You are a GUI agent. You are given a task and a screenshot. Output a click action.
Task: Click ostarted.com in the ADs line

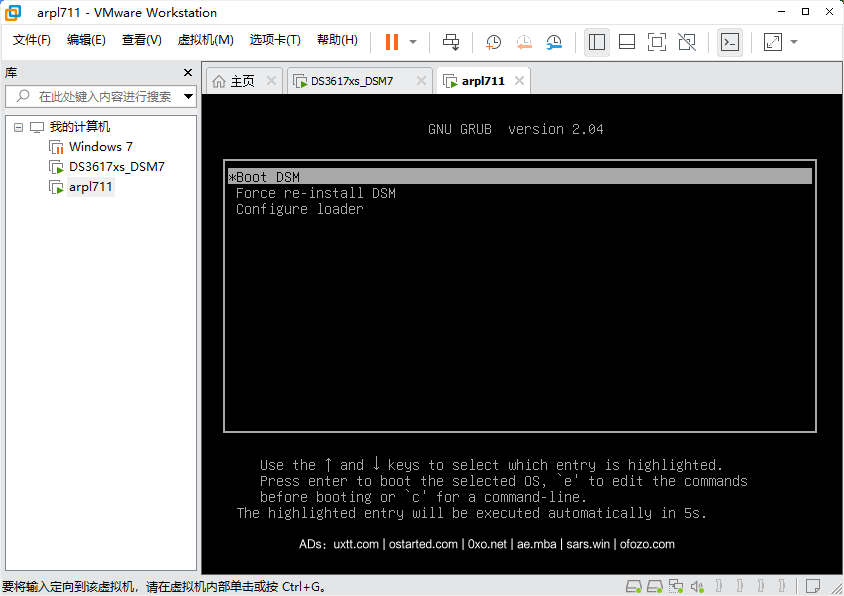[423, 544]
